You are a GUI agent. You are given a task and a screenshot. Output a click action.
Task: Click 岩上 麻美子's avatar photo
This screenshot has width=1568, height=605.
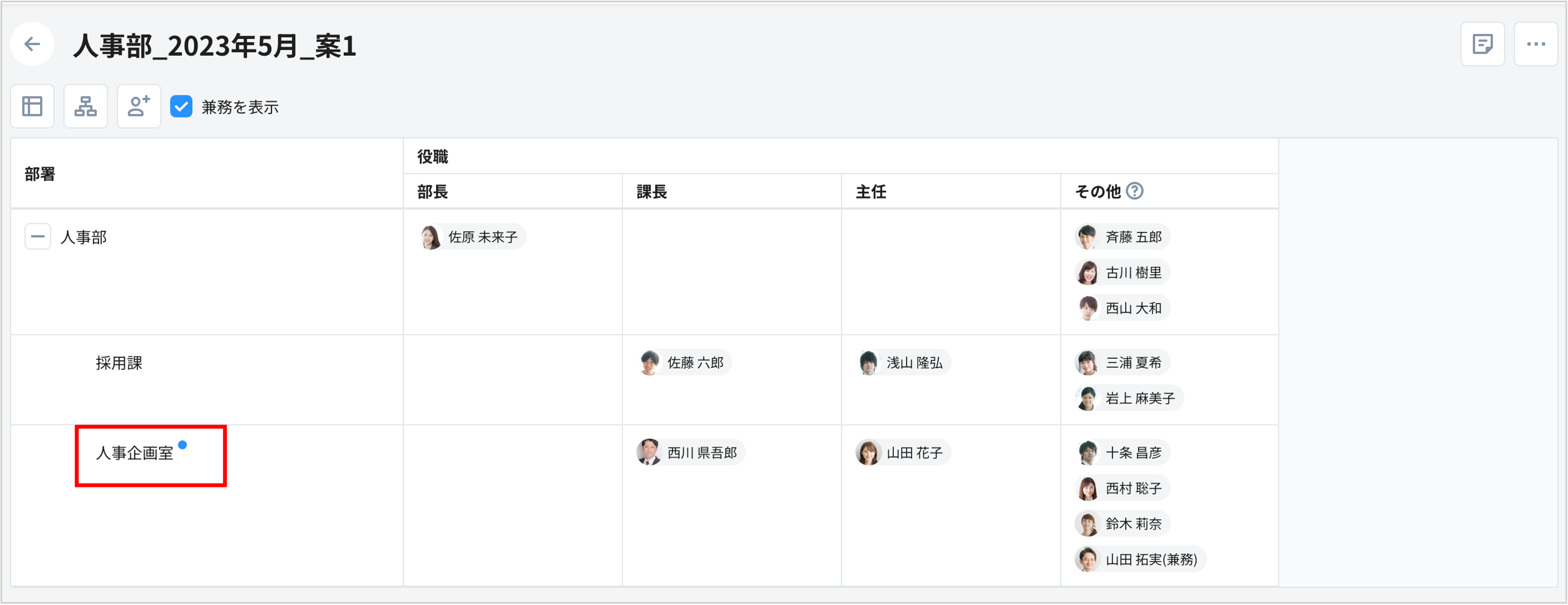(x=1087, y=397)
